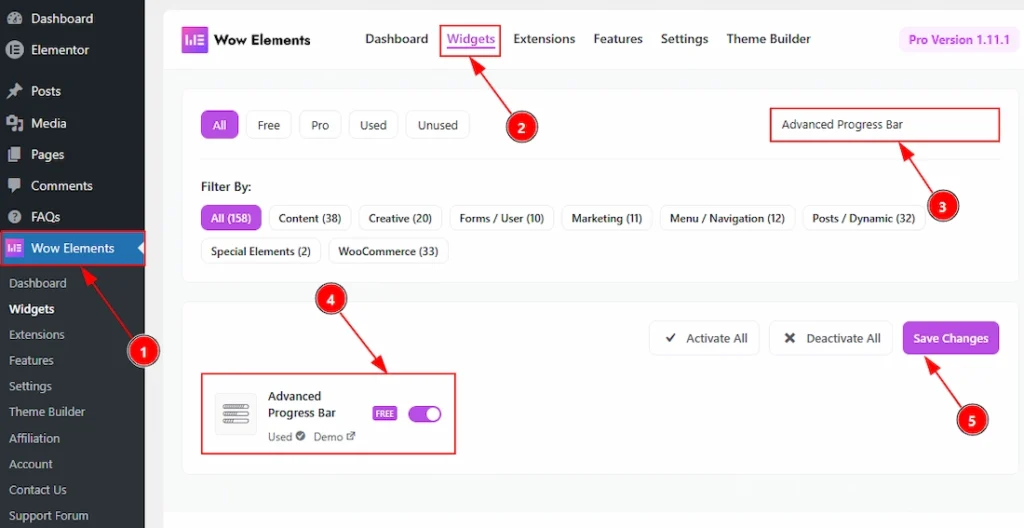Image resolution: width=1024 pixels, height=528 pixels.
Task: Show only Used widgets
Action: pos(373,125)
